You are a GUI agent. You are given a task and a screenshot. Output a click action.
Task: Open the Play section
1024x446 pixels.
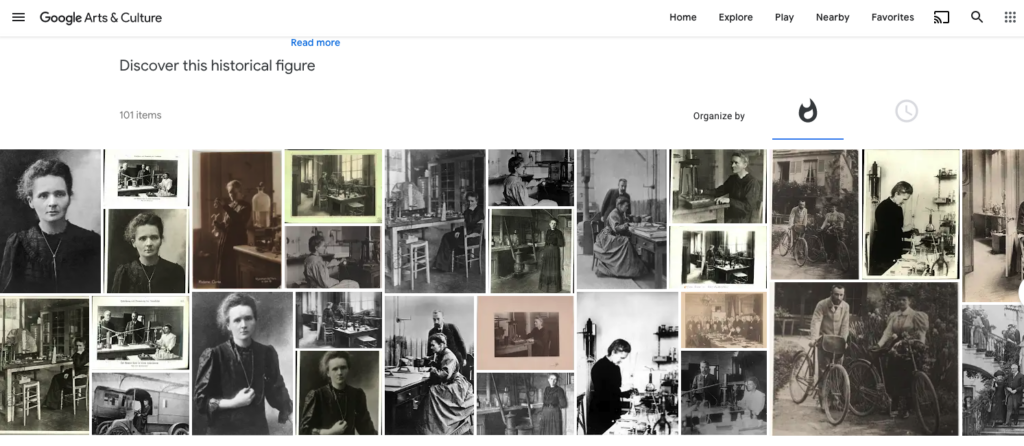coord(784,18)
